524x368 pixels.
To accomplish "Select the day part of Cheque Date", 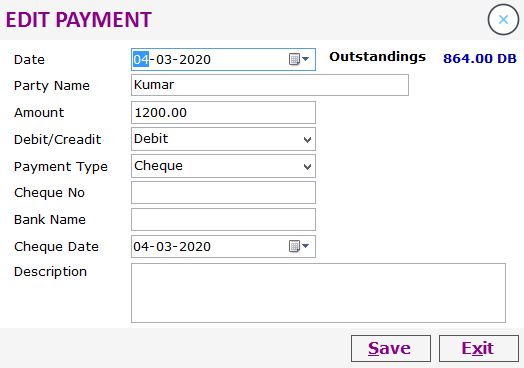I will point(141,247).
